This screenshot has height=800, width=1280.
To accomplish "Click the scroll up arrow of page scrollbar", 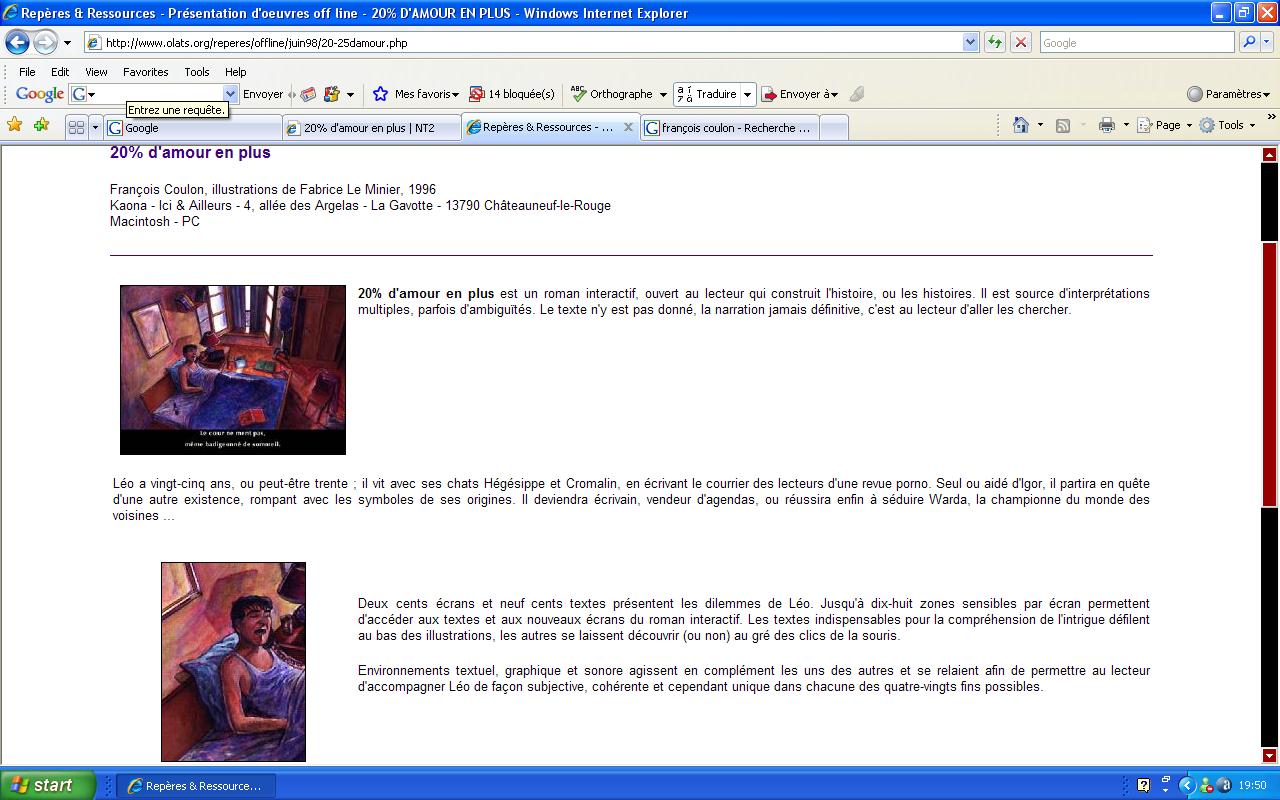I will pos(1270,154).
